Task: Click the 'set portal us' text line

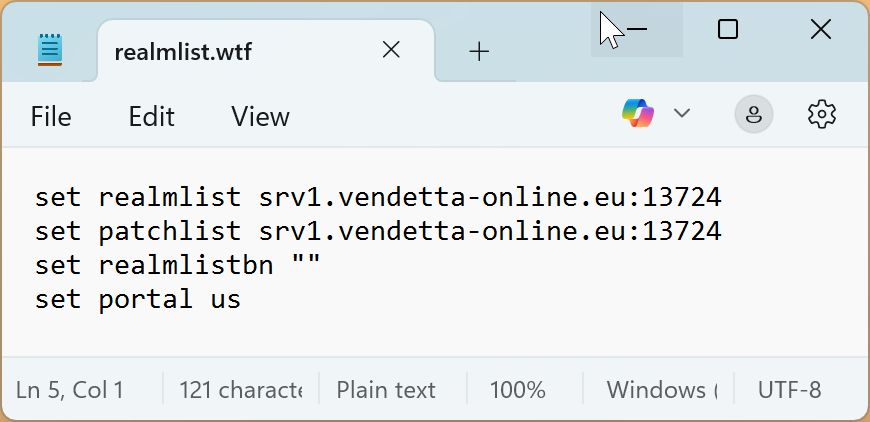Action: pyautogui.click(x=138, y=299)
